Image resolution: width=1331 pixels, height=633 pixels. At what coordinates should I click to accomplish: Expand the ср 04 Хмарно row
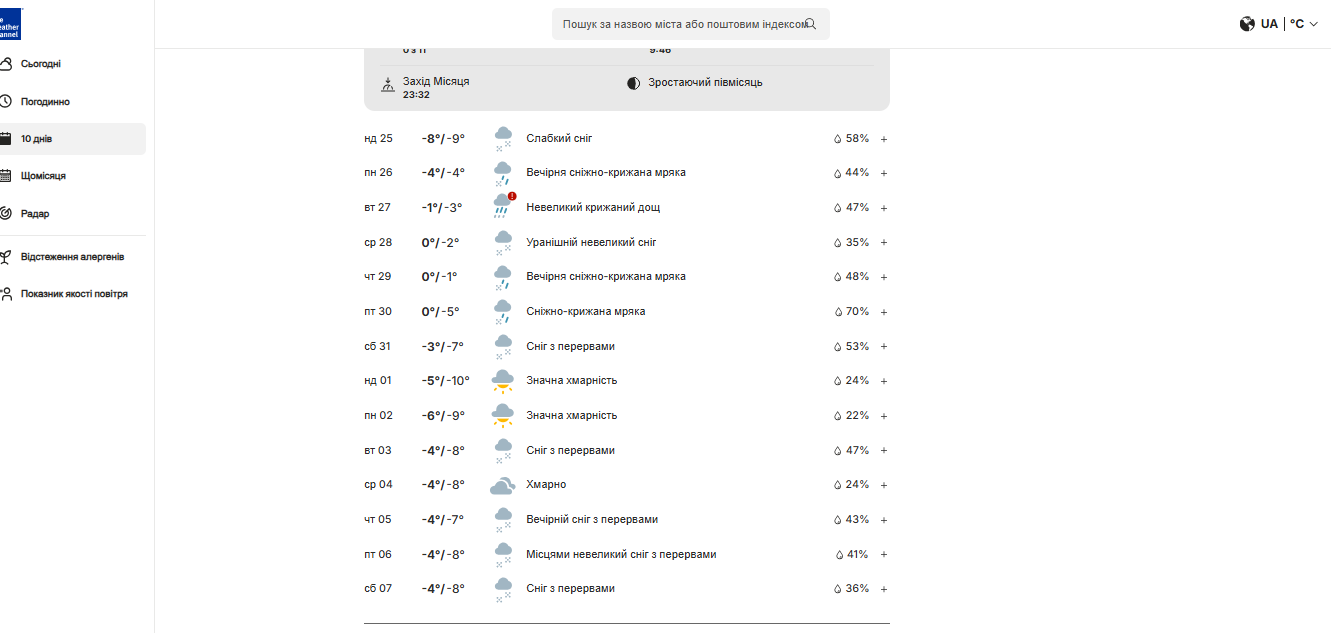884,485
